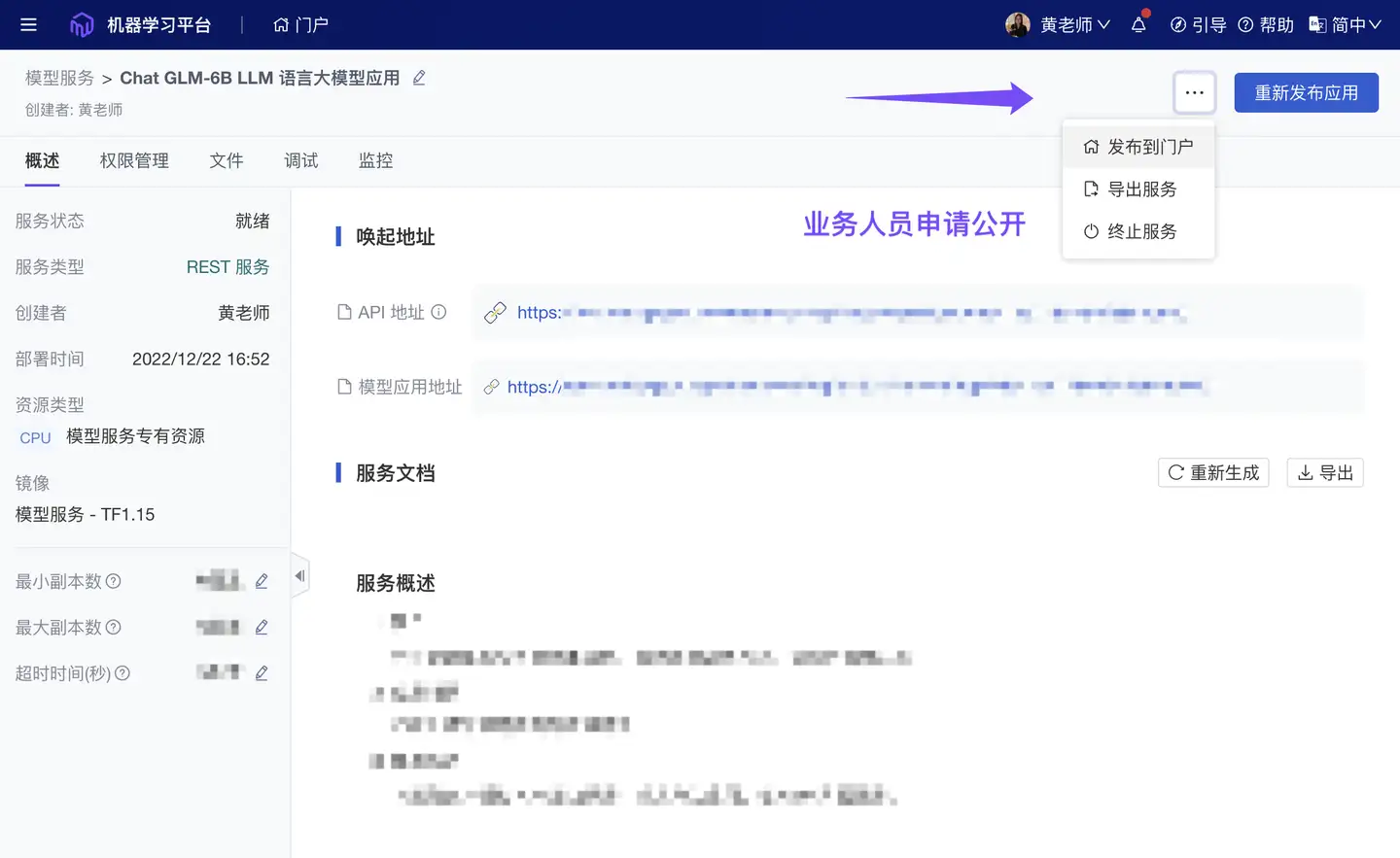Image resolution: width=1400 pixels, height=858 pixels.
Task: Open the more options (…) button
Action: tap(1194, 92)
